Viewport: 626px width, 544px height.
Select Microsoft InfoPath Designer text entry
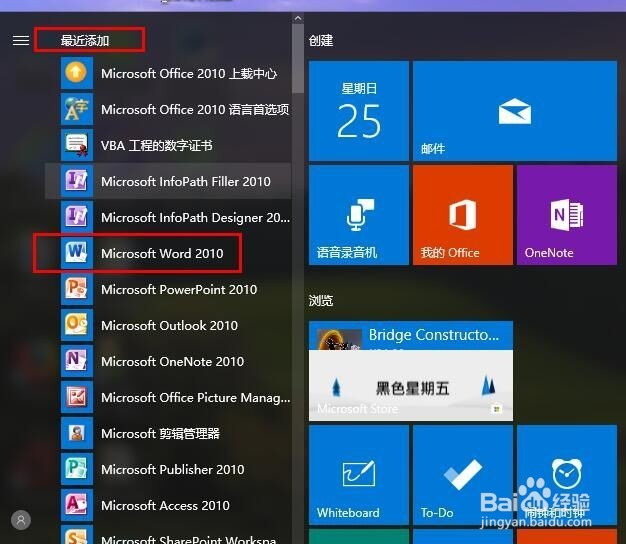click(196, 218)
